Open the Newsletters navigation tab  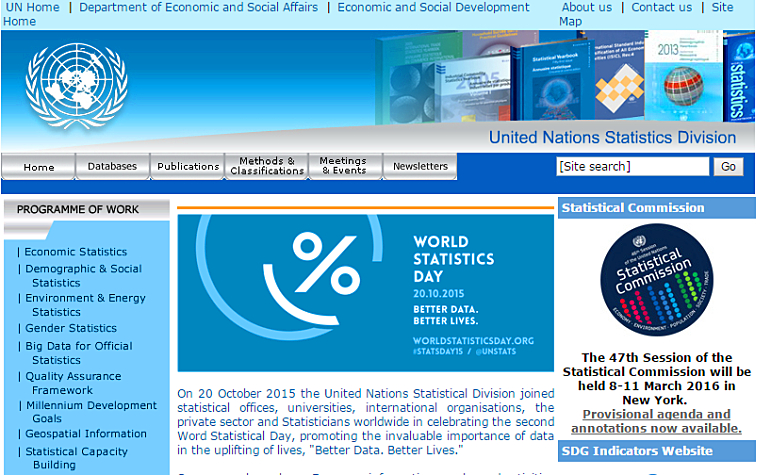click(420, 167)
